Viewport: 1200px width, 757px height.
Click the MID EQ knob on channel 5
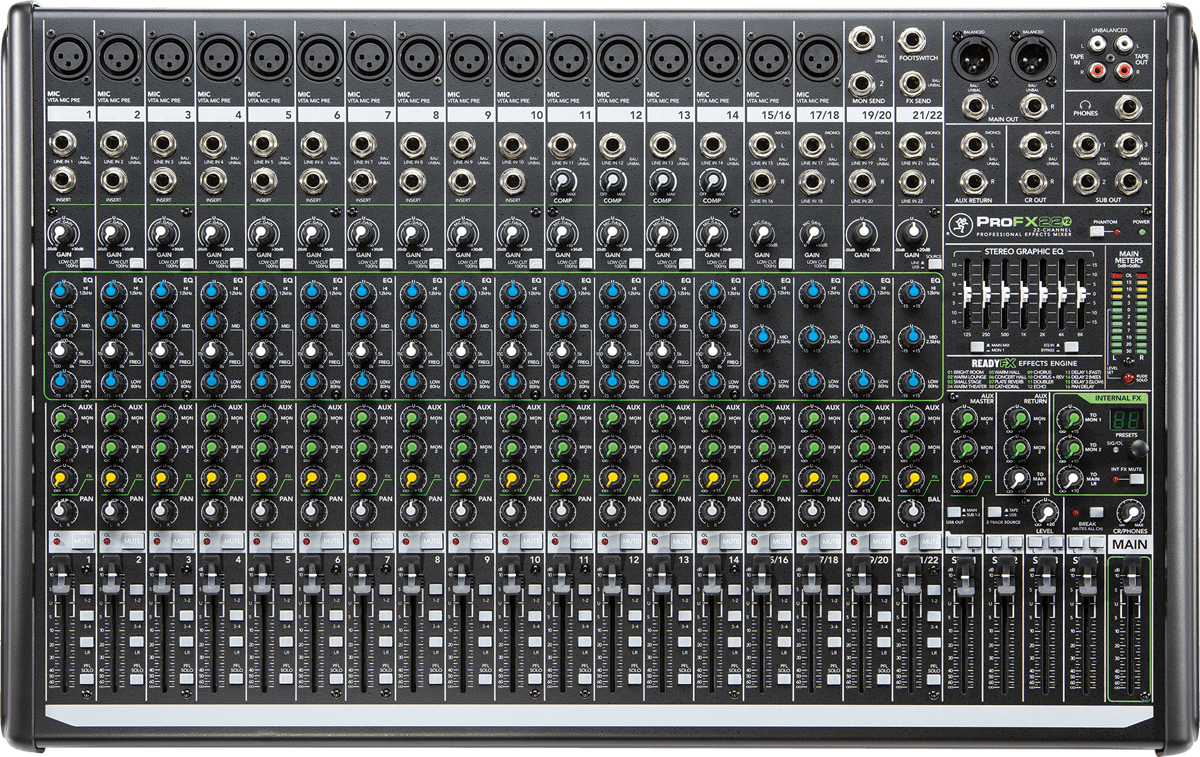(261, 322)
